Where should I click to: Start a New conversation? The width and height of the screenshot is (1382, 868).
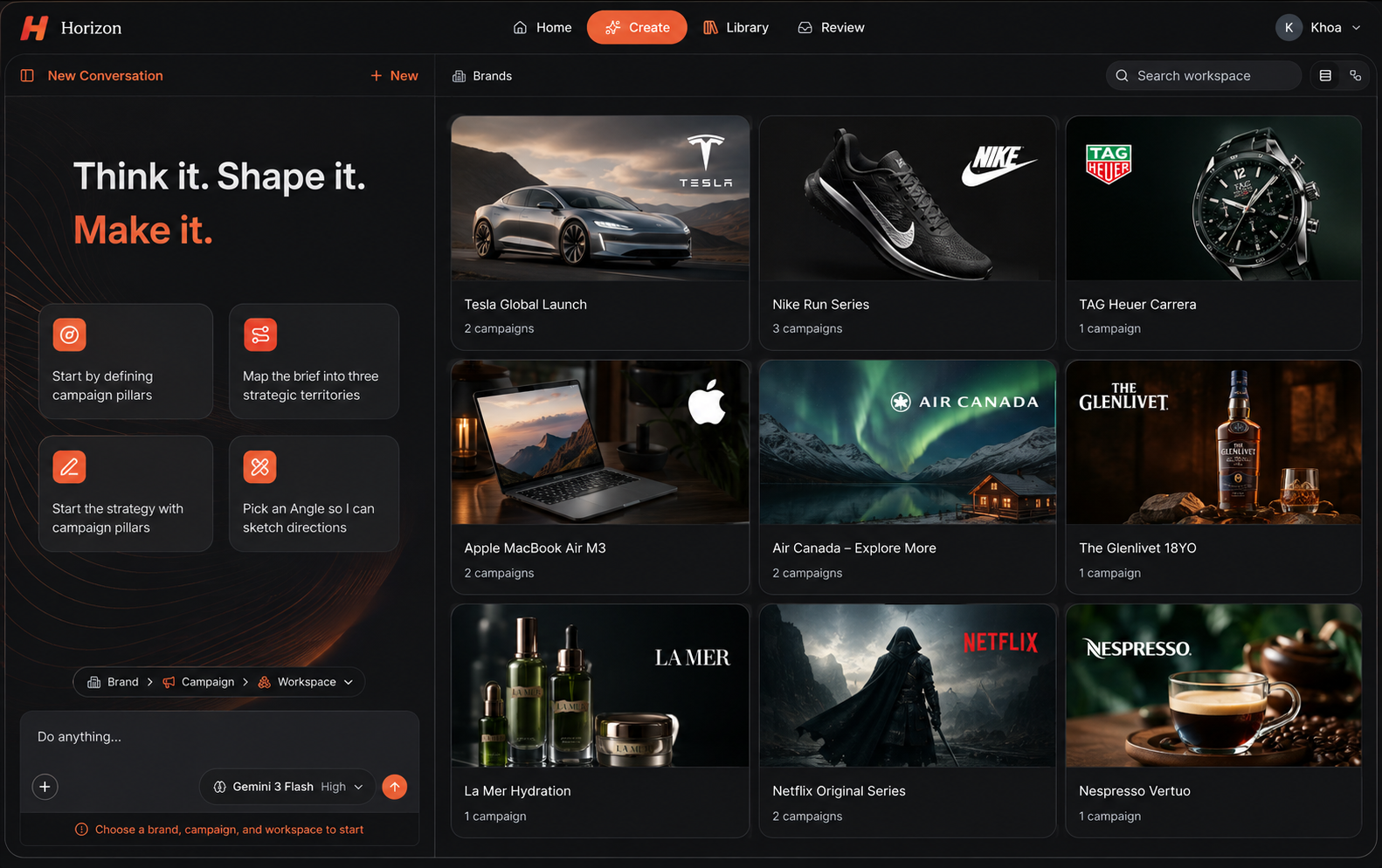[x=394, y=76]
